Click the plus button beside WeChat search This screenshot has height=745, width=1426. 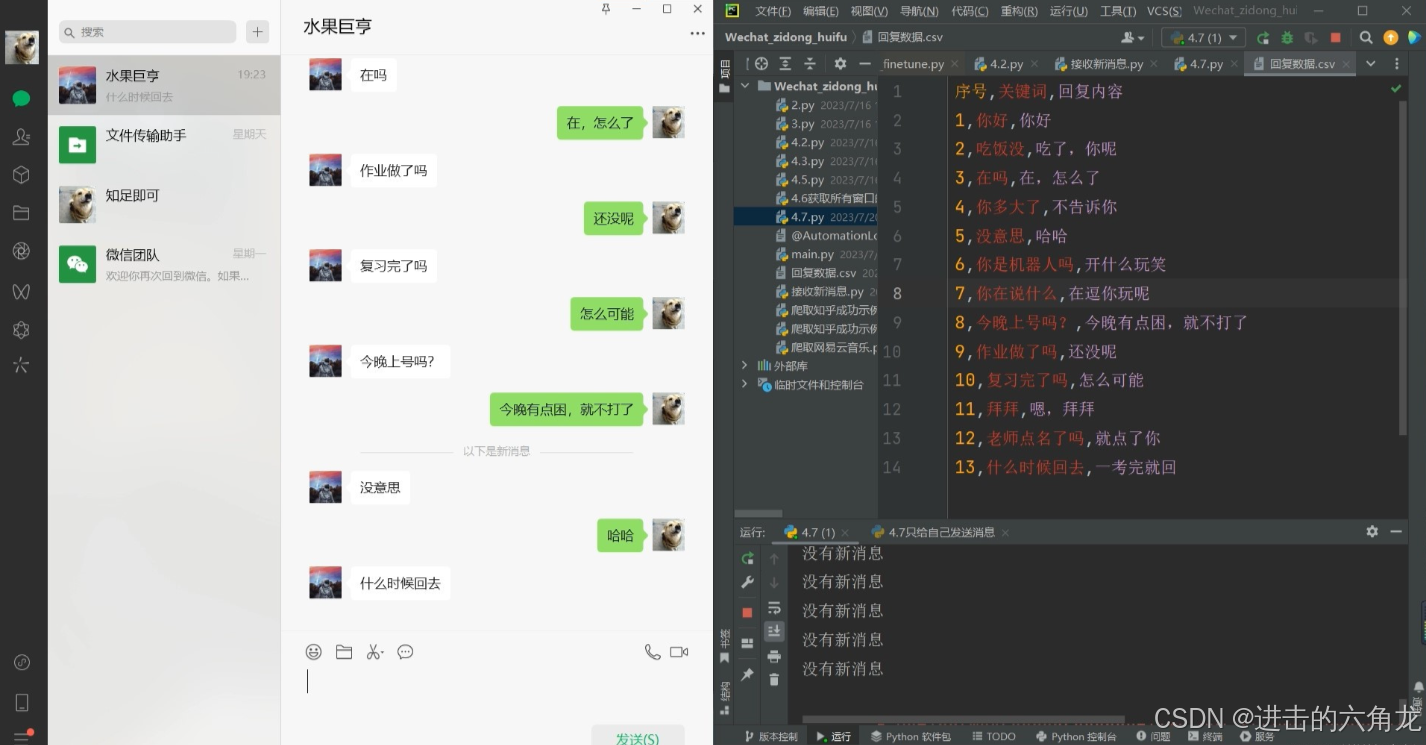pyautogui.click(x=258, y=32)
